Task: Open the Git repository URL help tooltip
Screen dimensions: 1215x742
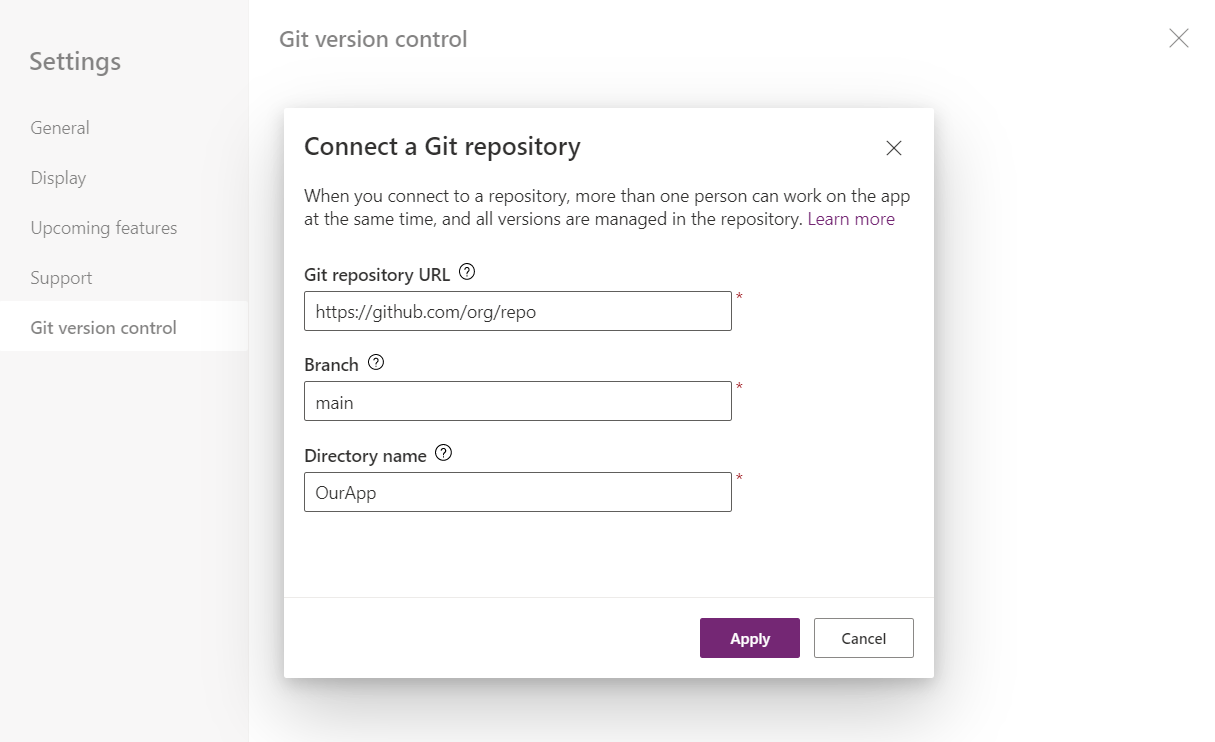Action: [468, 272]
